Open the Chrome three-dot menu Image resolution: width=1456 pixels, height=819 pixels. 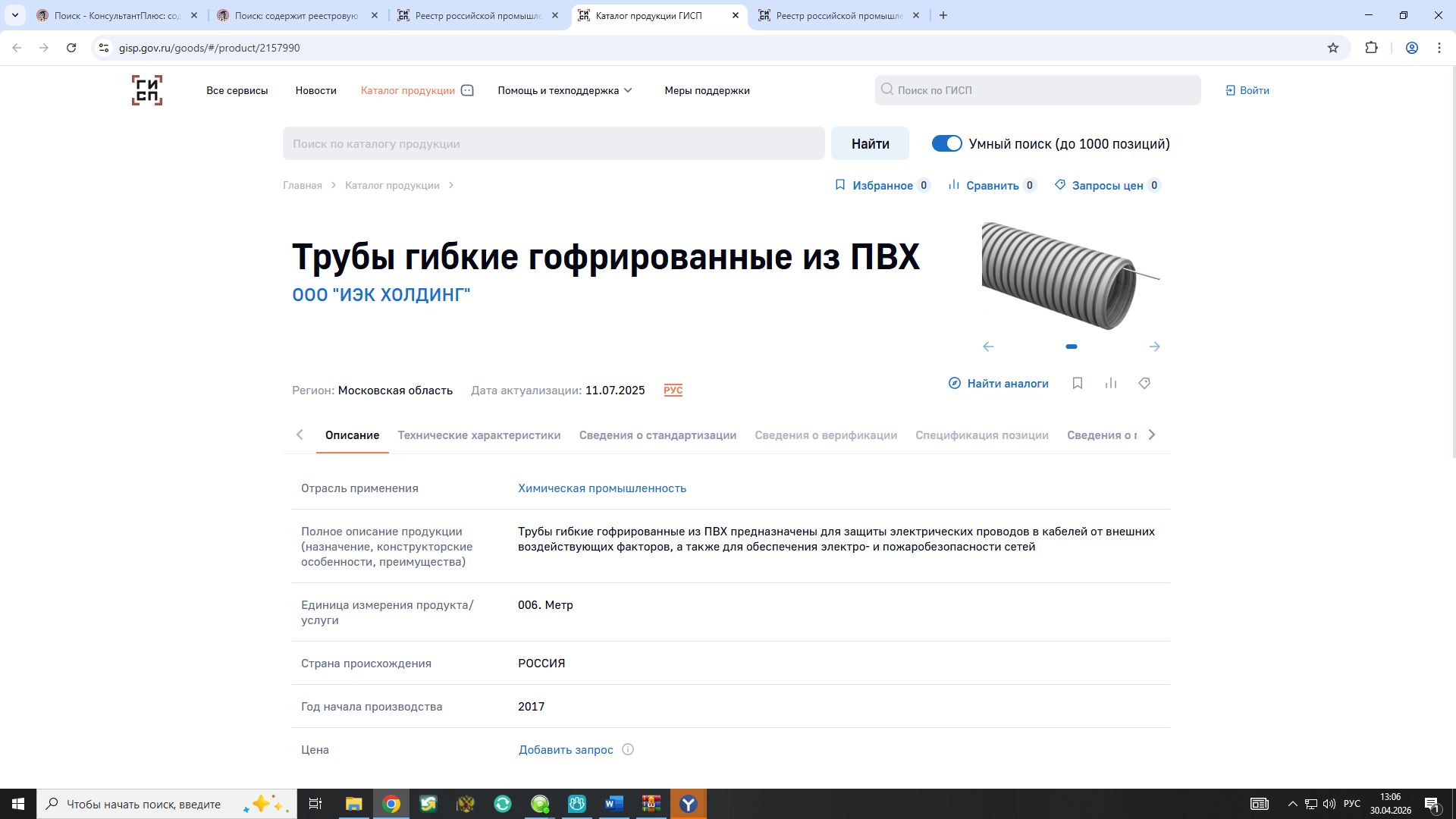[1439, 48]
